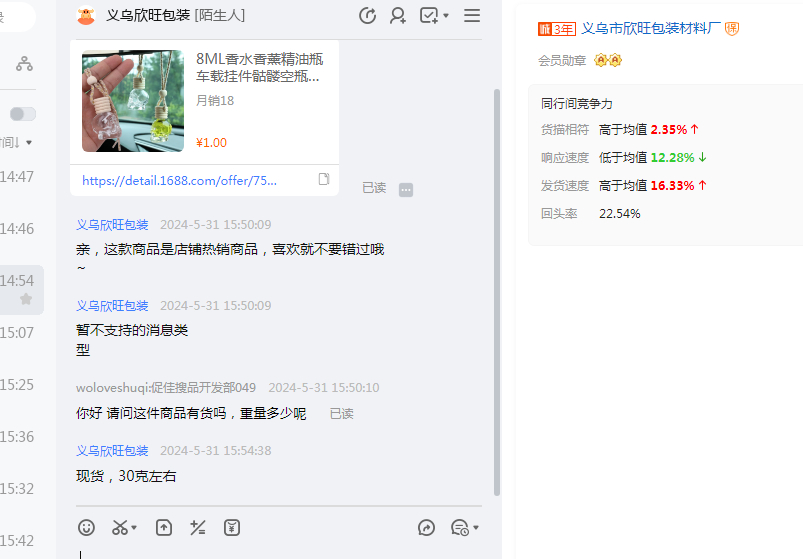Click the forward/share arrow icon above input
803x559 pixels.
point(426,527)
